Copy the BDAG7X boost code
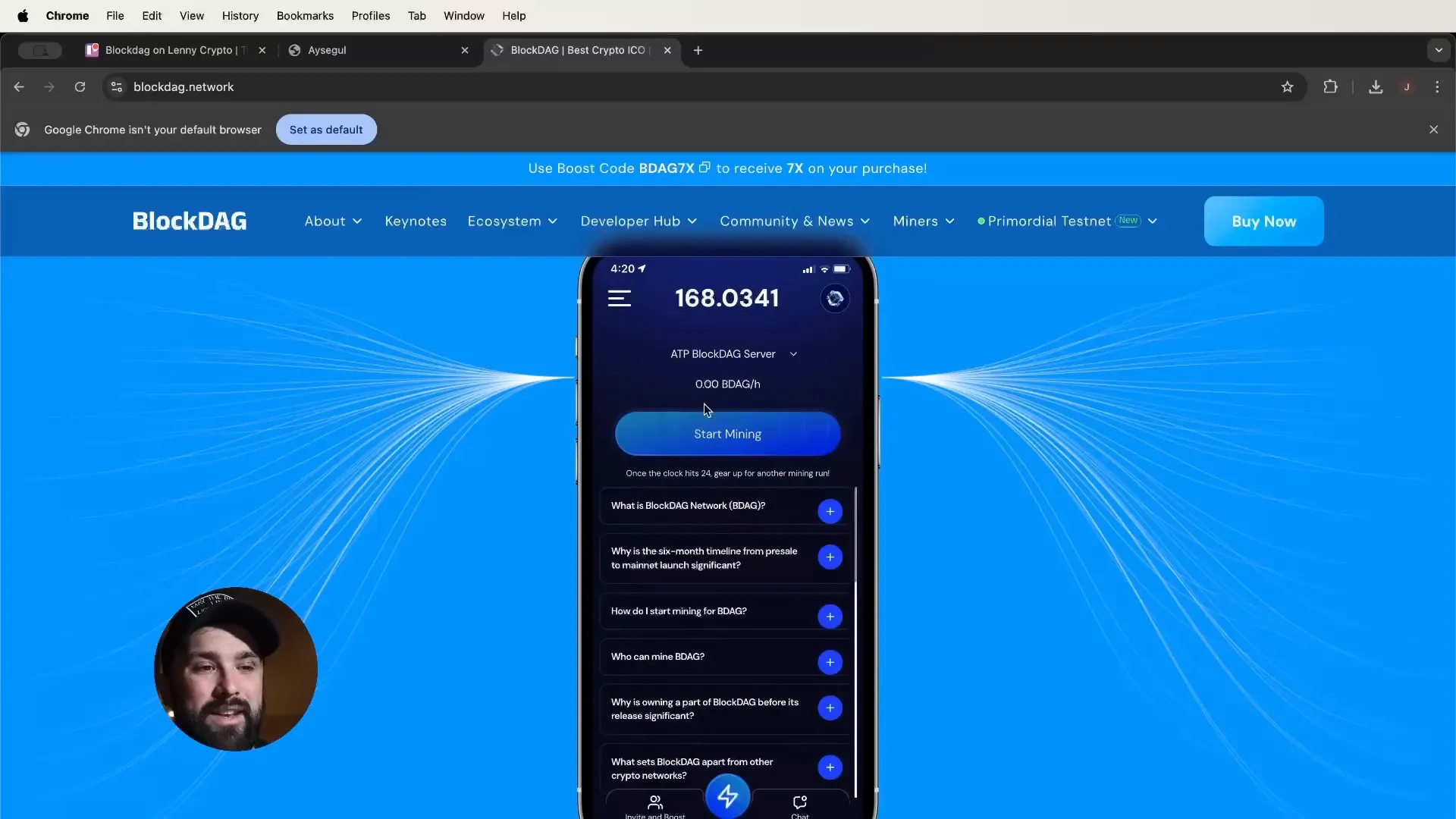Image resolution: width=1456 pixels, height=819 pixels. (704, 168)
